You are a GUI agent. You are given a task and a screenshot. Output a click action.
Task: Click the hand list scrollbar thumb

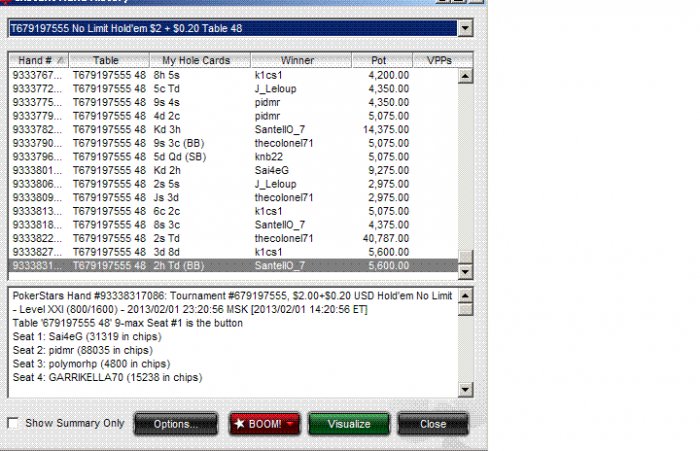click(x=465, y=257)
